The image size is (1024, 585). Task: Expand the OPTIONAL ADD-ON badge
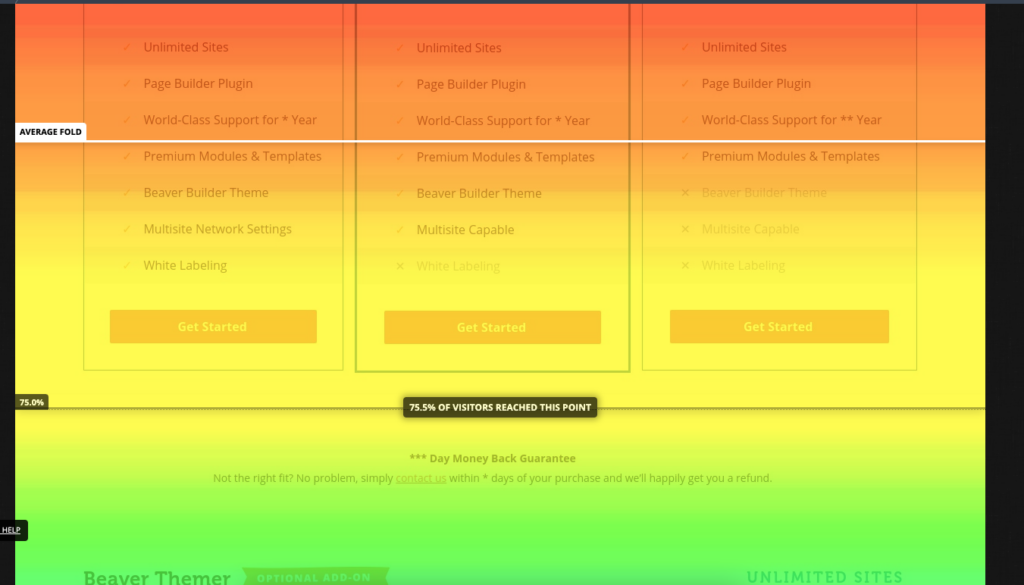click(x=314, y=577)
